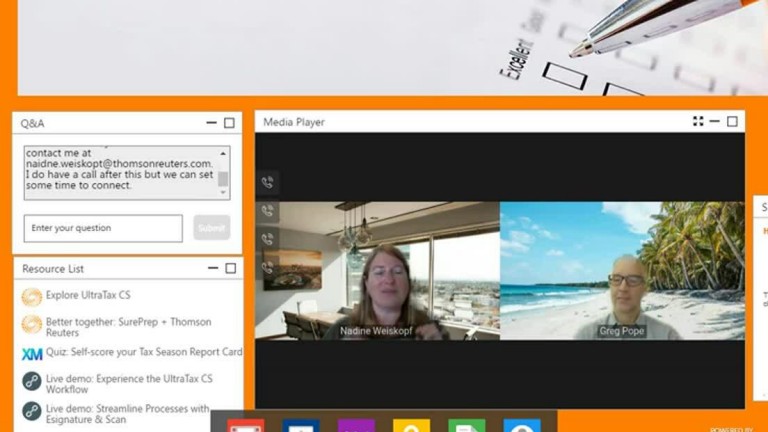The height and width of the screenshot is (432, 768).
Task: Click the bottommost phone icon in Media Player
Action: click(267, 267)
